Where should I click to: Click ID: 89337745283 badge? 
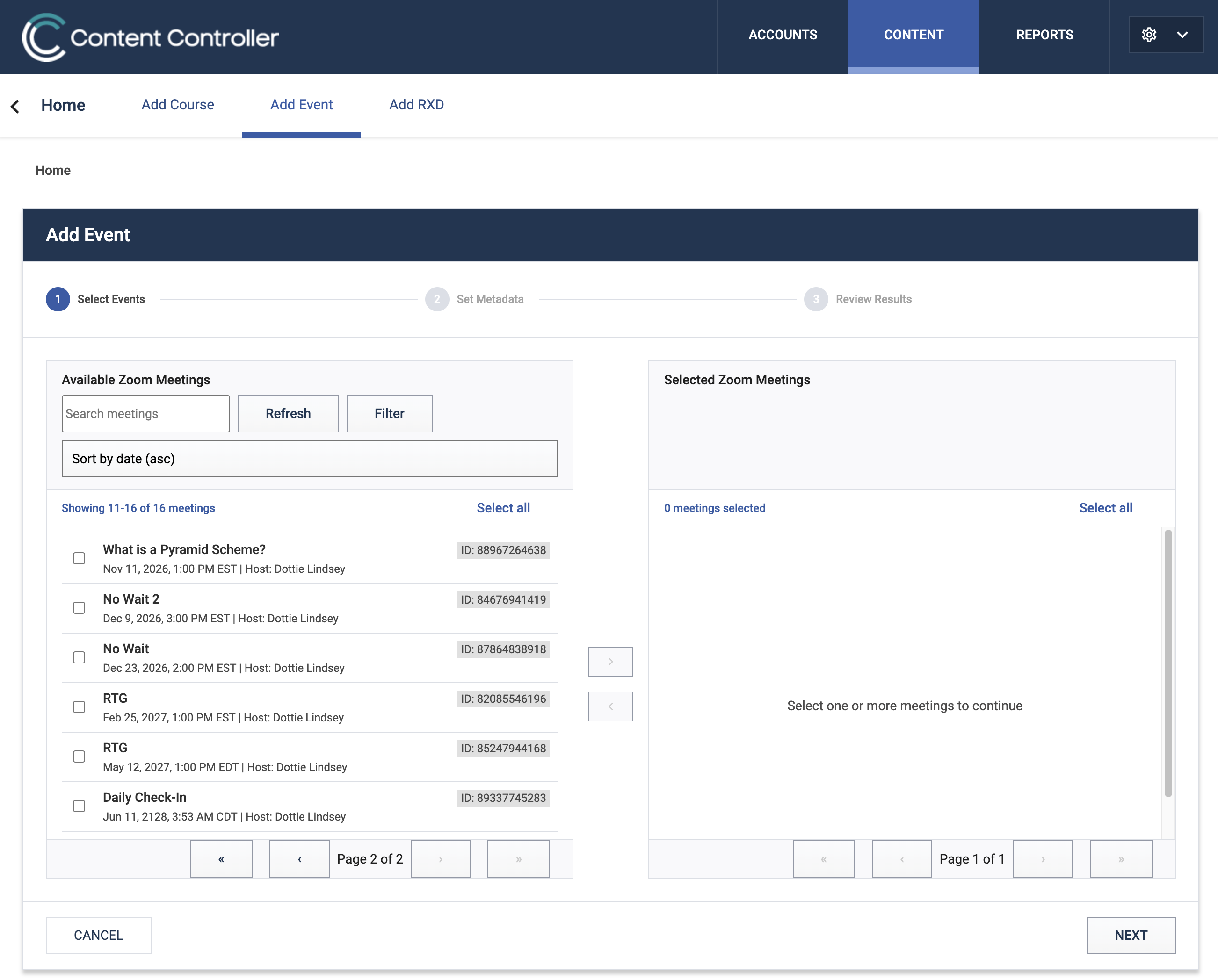(503, 798)
